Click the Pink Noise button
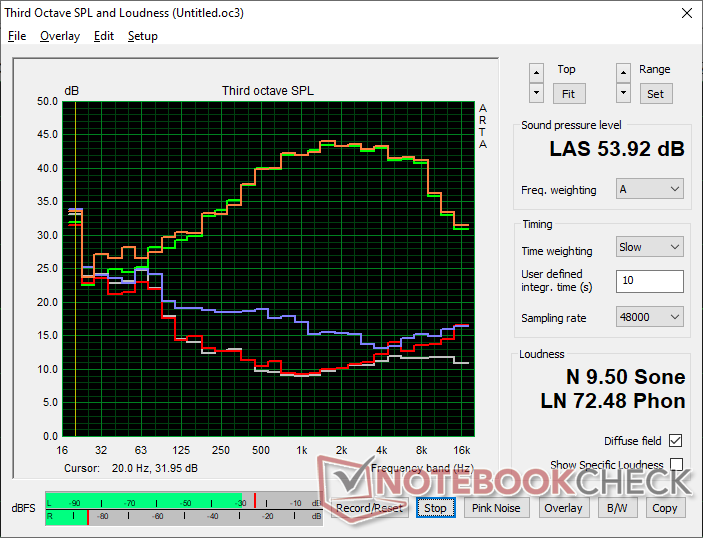The width and height of the screenshot is (703, 538). coord(496,508)
